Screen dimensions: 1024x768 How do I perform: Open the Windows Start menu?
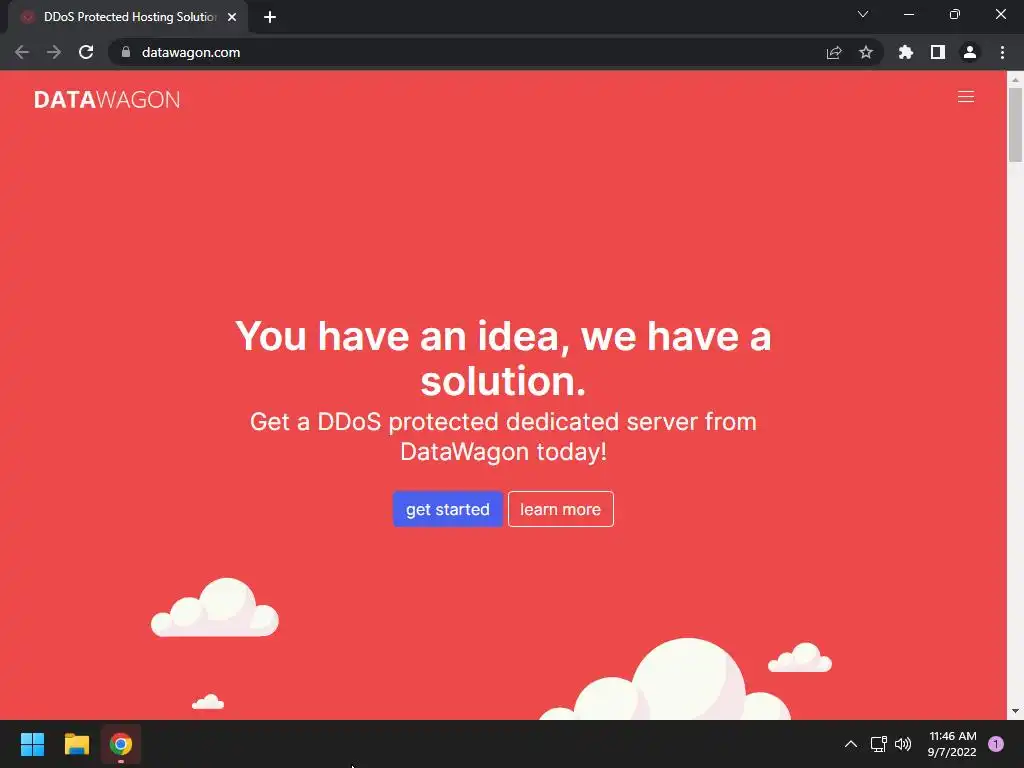pos(33,744)
